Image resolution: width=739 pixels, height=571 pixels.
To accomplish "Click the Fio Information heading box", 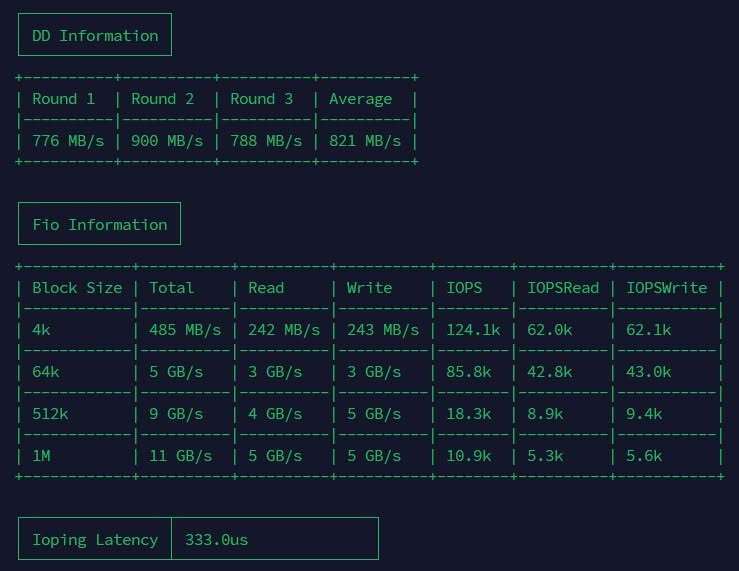I will click(99, 224).
